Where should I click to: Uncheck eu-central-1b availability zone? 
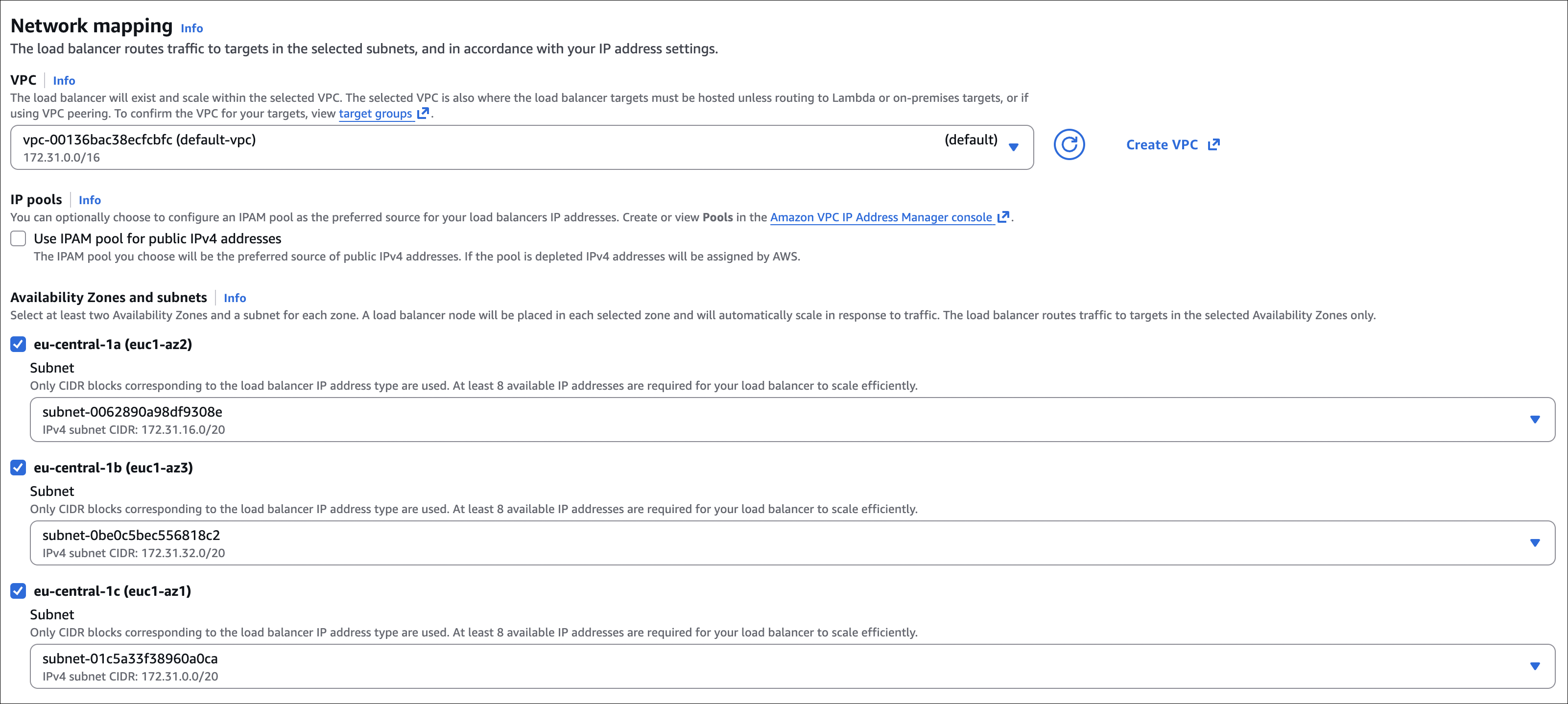(18, 468)
